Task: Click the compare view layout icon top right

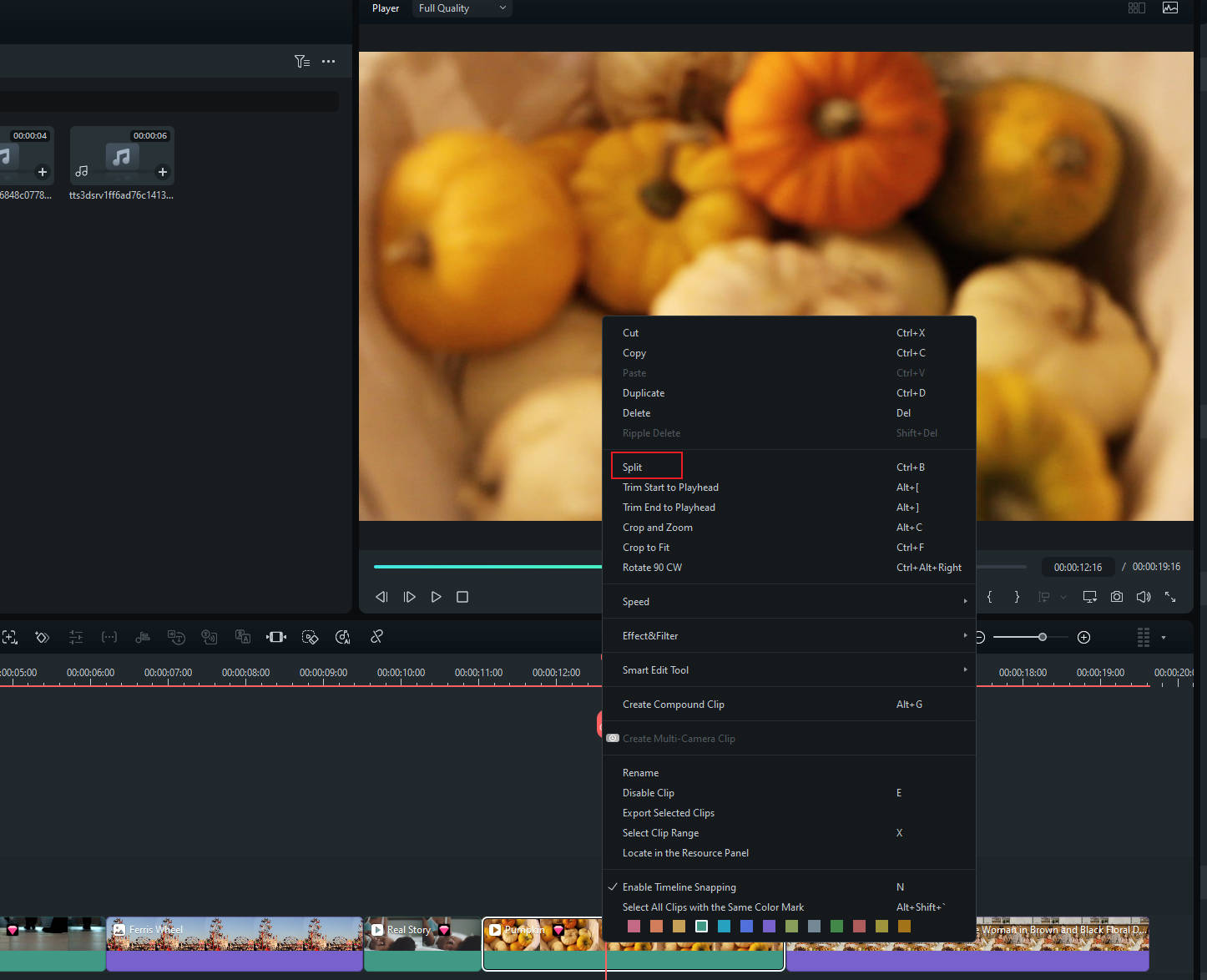Action: [x=1137, y=8]
